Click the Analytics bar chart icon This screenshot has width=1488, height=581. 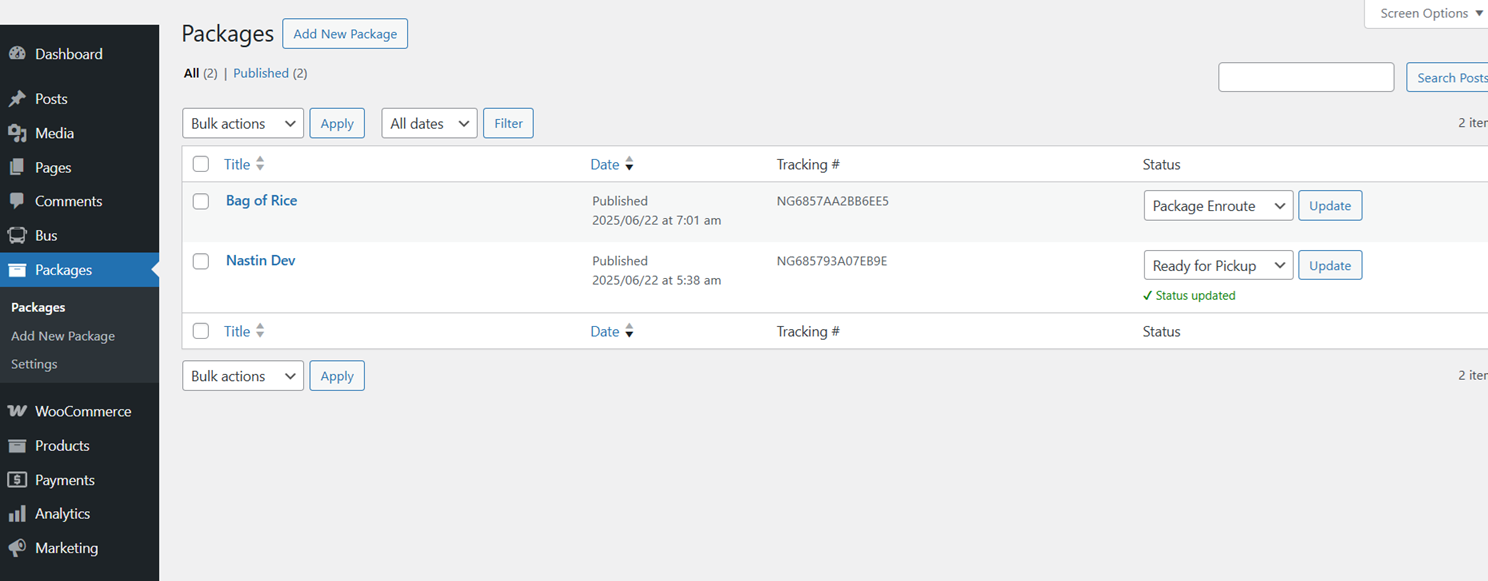click(17, 514)
